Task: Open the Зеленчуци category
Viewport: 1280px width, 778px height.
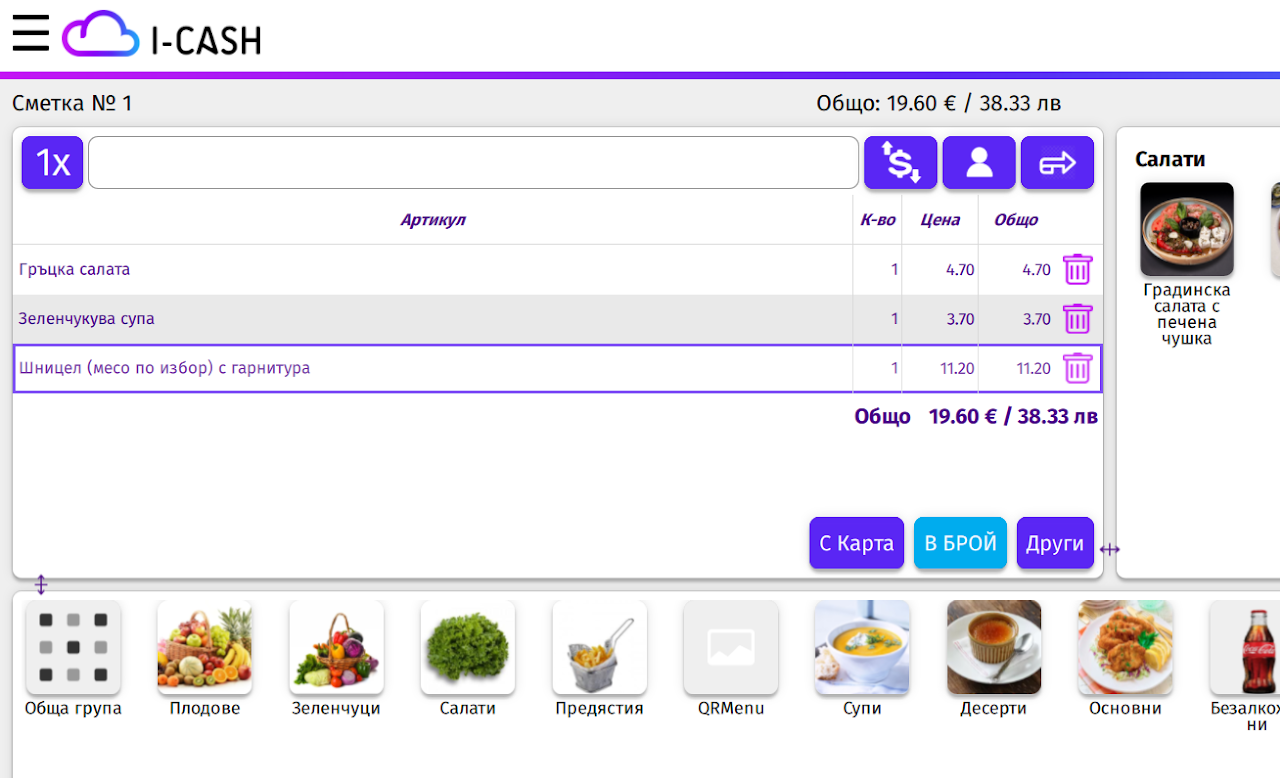Action: point(336,659)
